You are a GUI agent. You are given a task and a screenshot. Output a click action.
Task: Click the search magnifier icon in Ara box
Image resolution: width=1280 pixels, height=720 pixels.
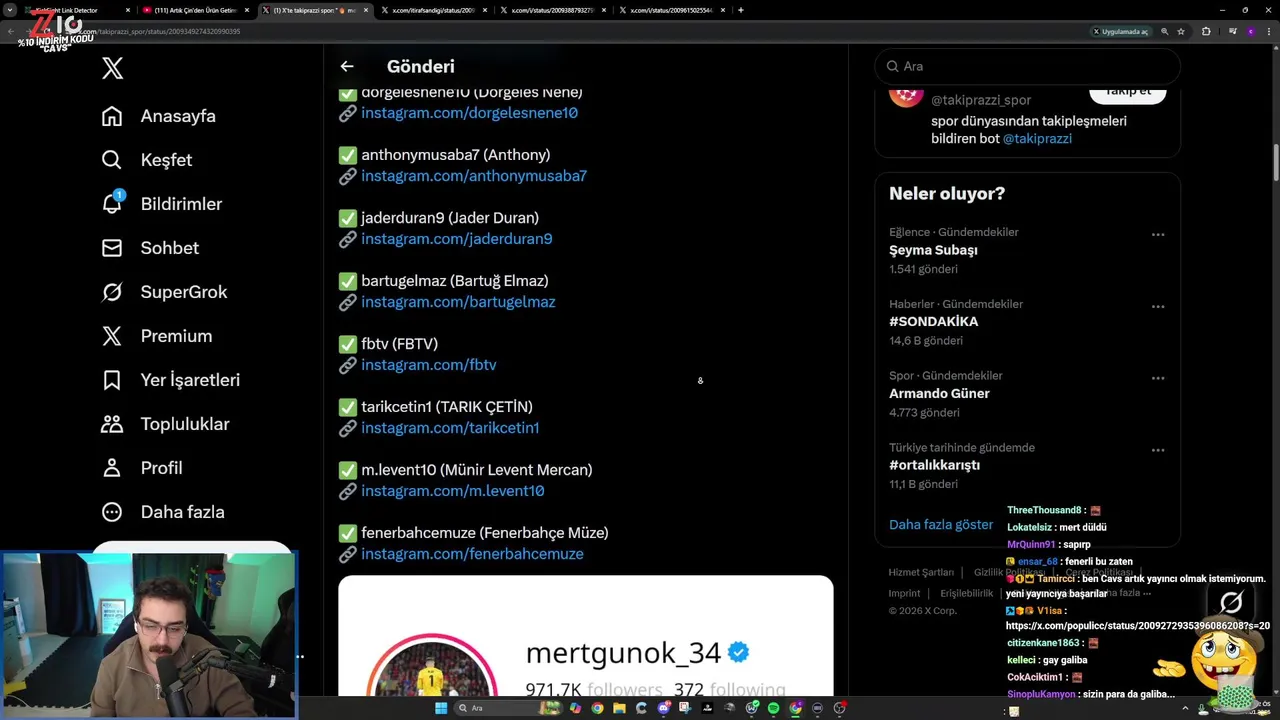click(x=892, y=66)
